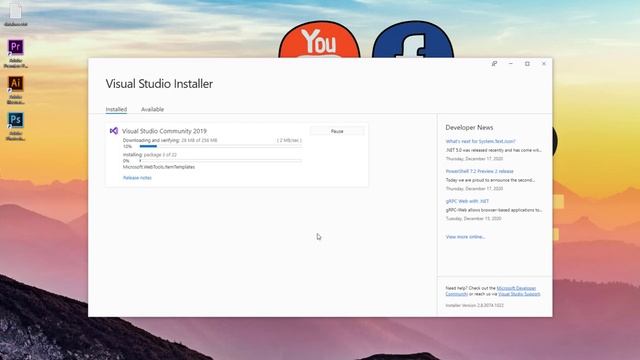Screen dimensions: 640x360
Task: Click the 'Visual Studio Community 2019' product title
Action: (x=164, y=131)
